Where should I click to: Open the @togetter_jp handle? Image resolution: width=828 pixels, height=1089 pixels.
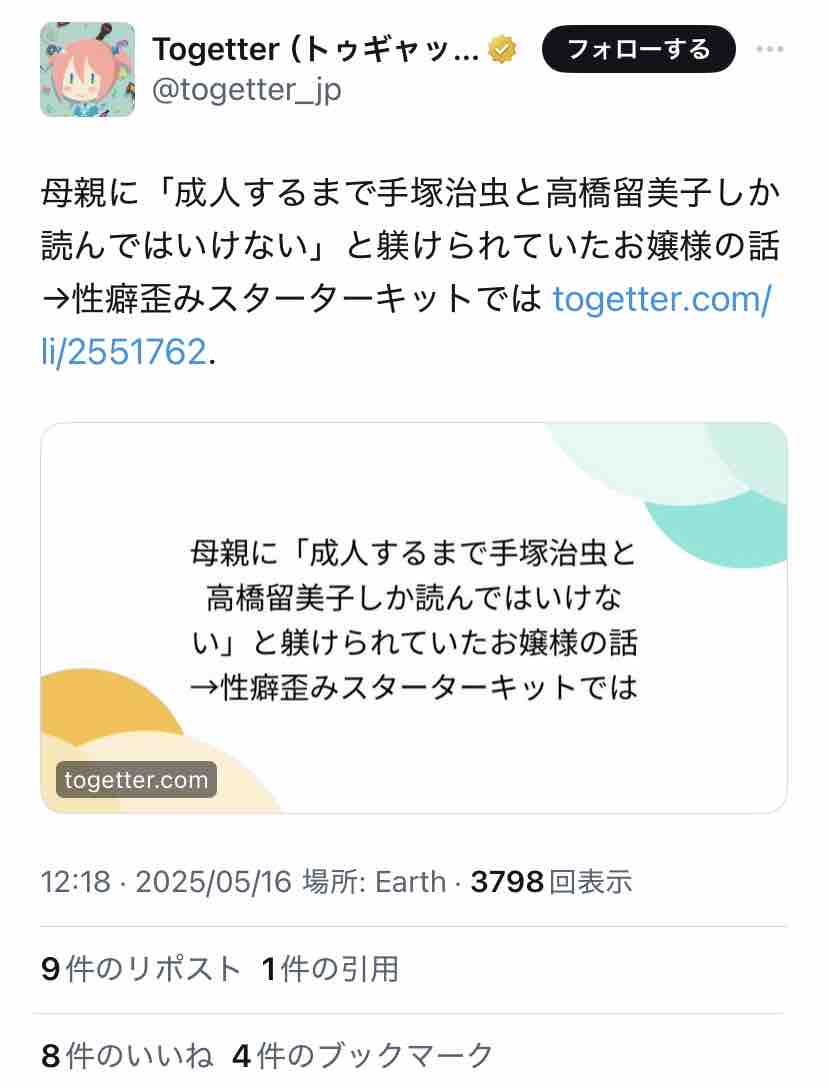(x=247, y=91)
